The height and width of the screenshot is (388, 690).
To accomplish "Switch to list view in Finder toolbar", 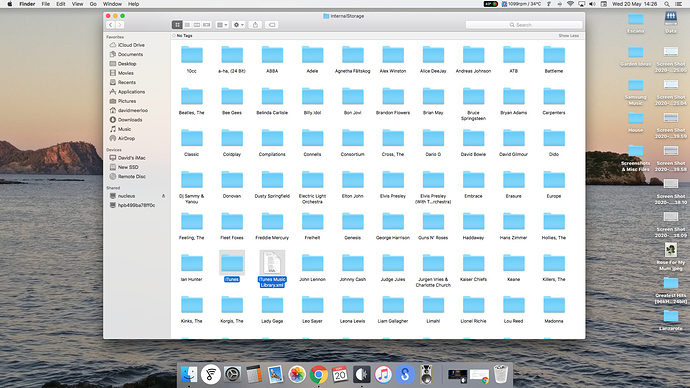I will (x=187, y=25).
